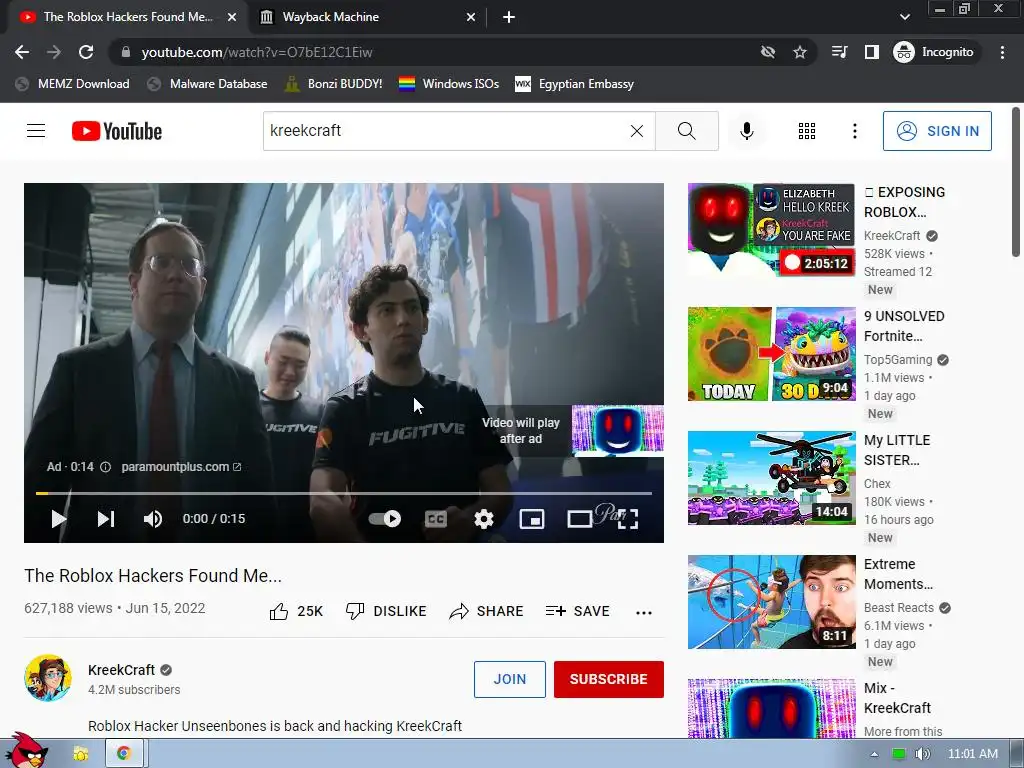Open the MEMZ Download bookmark
This screenshot has width=1024, height=768.
coord(72,84)
